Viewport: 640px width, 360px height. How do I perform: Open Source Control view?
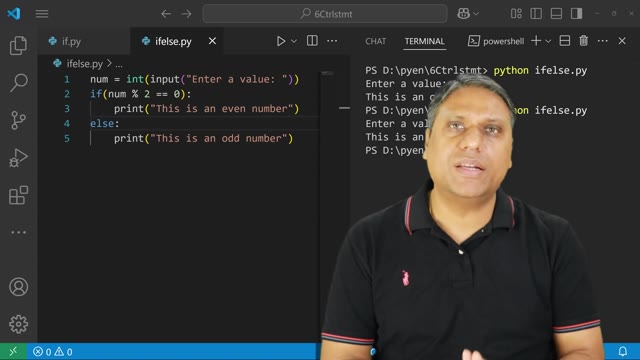(18, 120)
